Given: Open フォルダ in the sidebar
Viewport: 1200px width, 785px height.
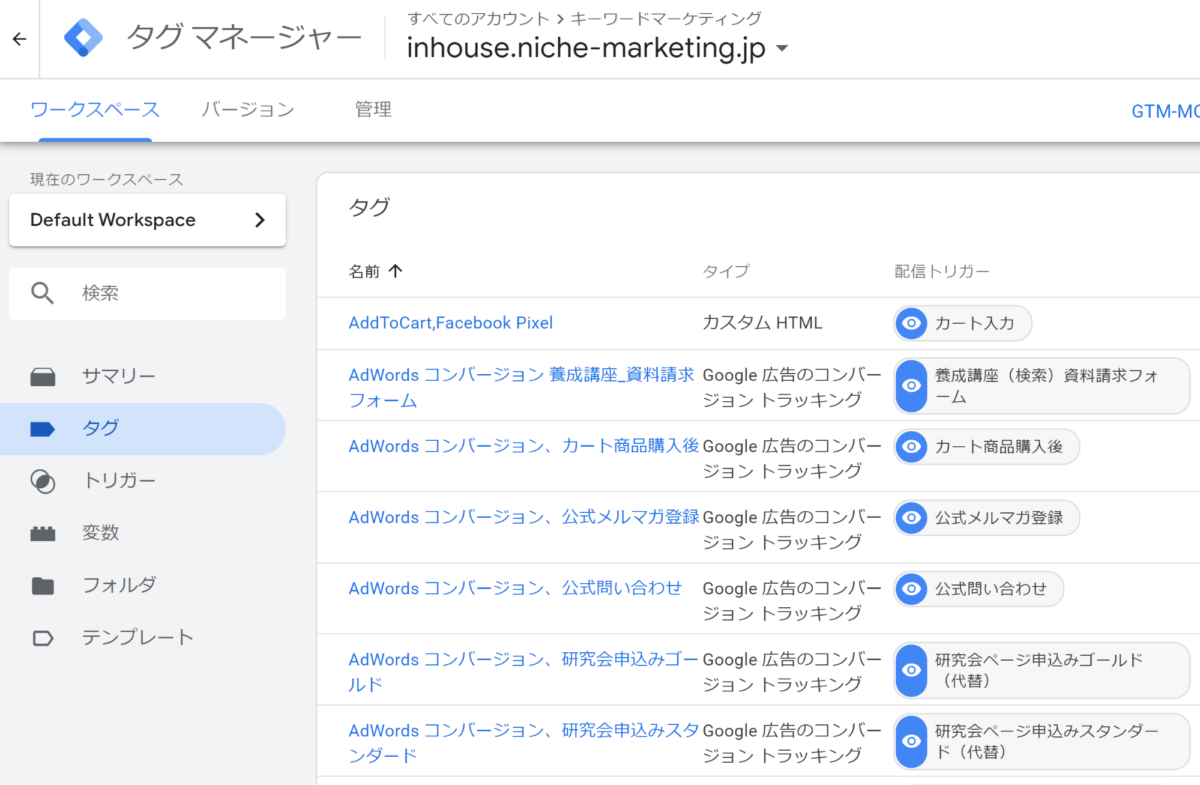Looking at the screenshot, I should pyautogui.click(x=143, y=585).
